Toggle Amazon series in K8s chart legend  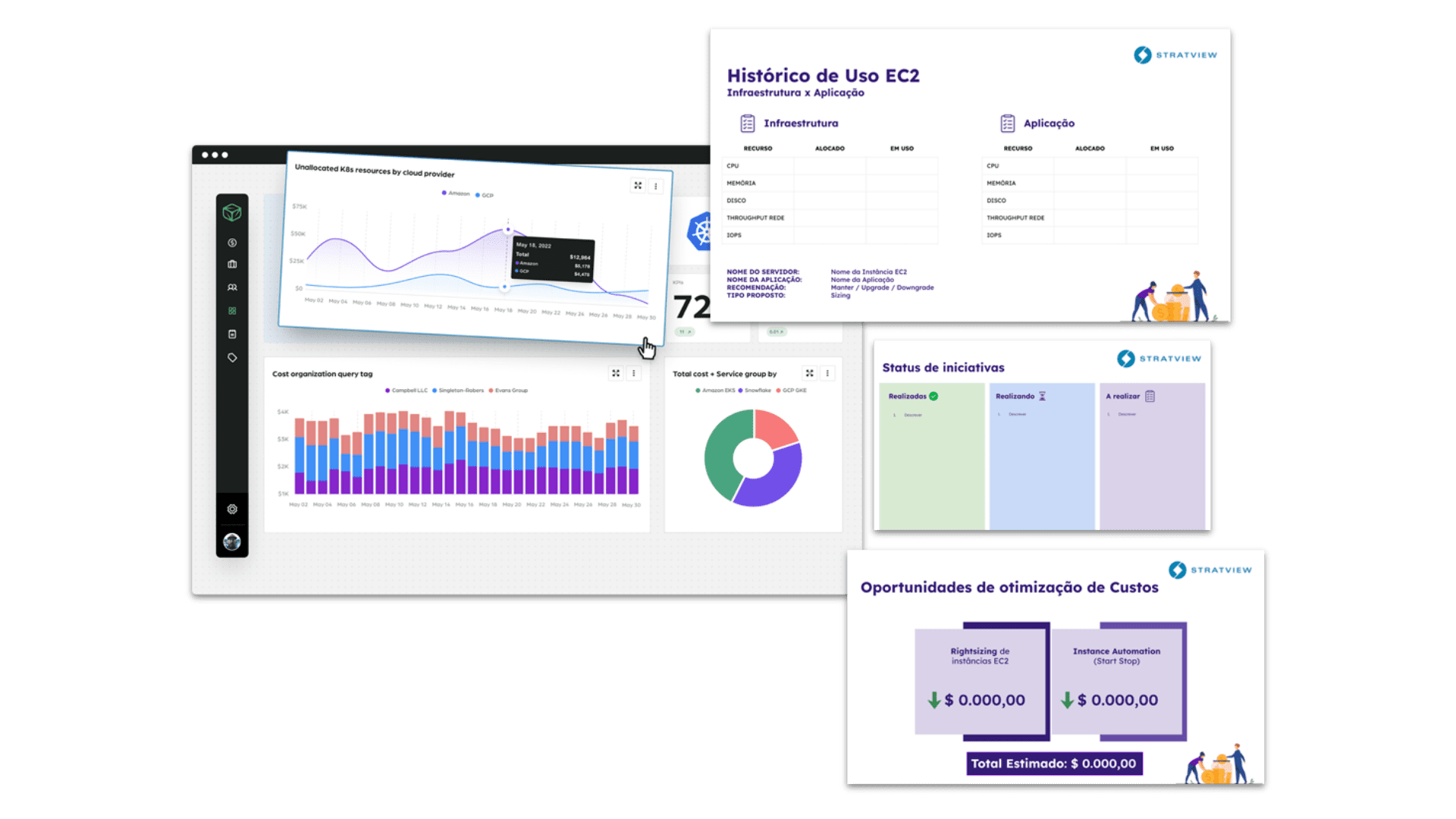click(x=456, y=193)
